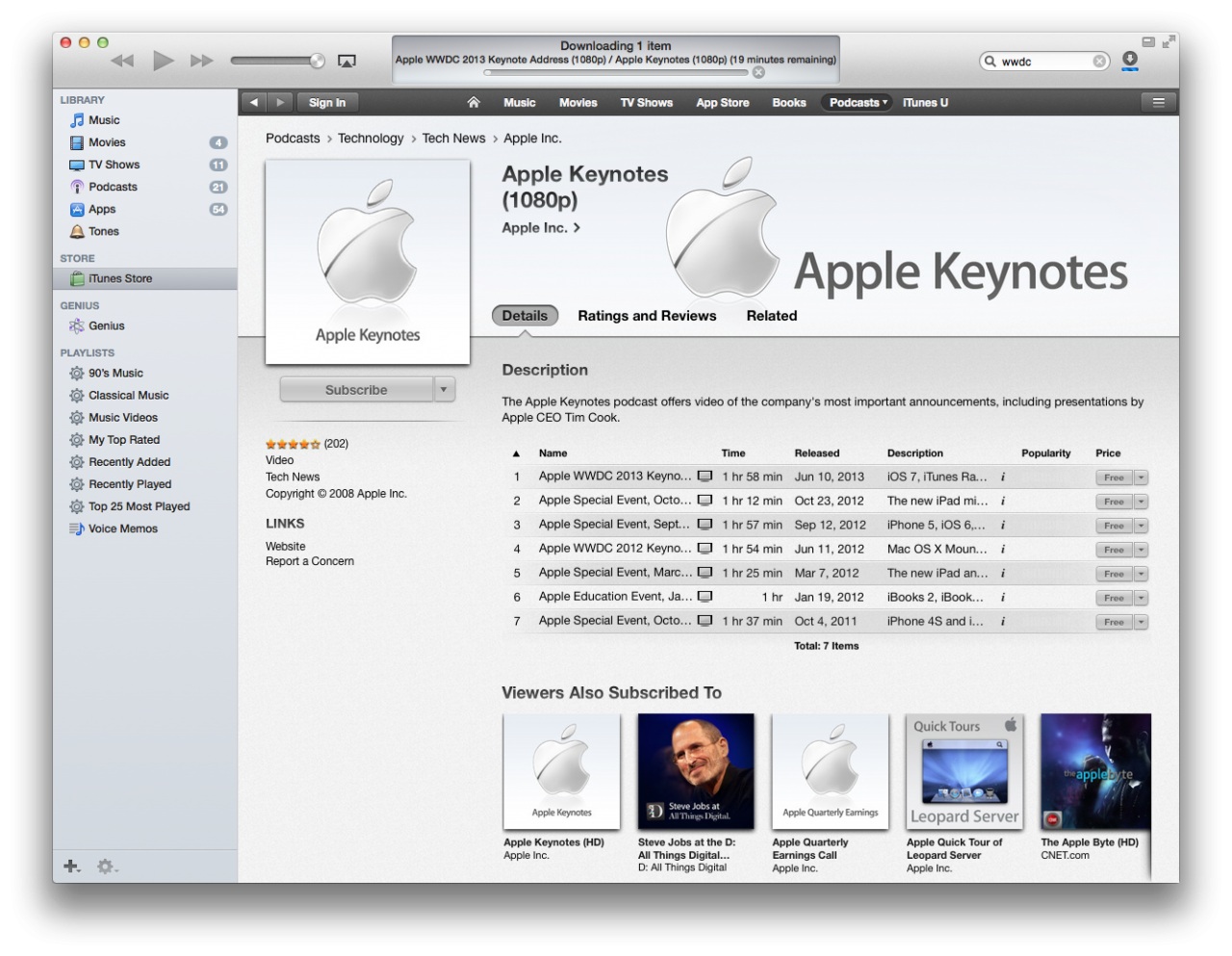The height and width of the screenshot is (956, 1232).
Task: Go back with the store back arrow
Action: pyautogui.click(x=253, y=102)
